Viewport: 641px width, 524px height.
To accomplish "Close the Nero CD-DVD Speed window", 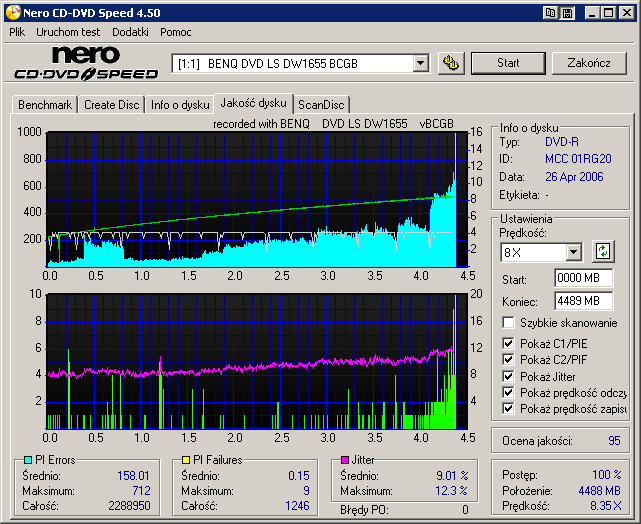I will (x=627, y=13).
